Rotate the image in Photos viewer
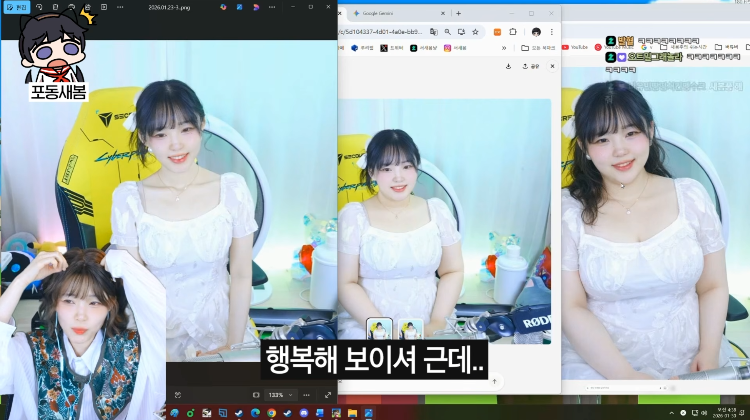 point(39,7)
